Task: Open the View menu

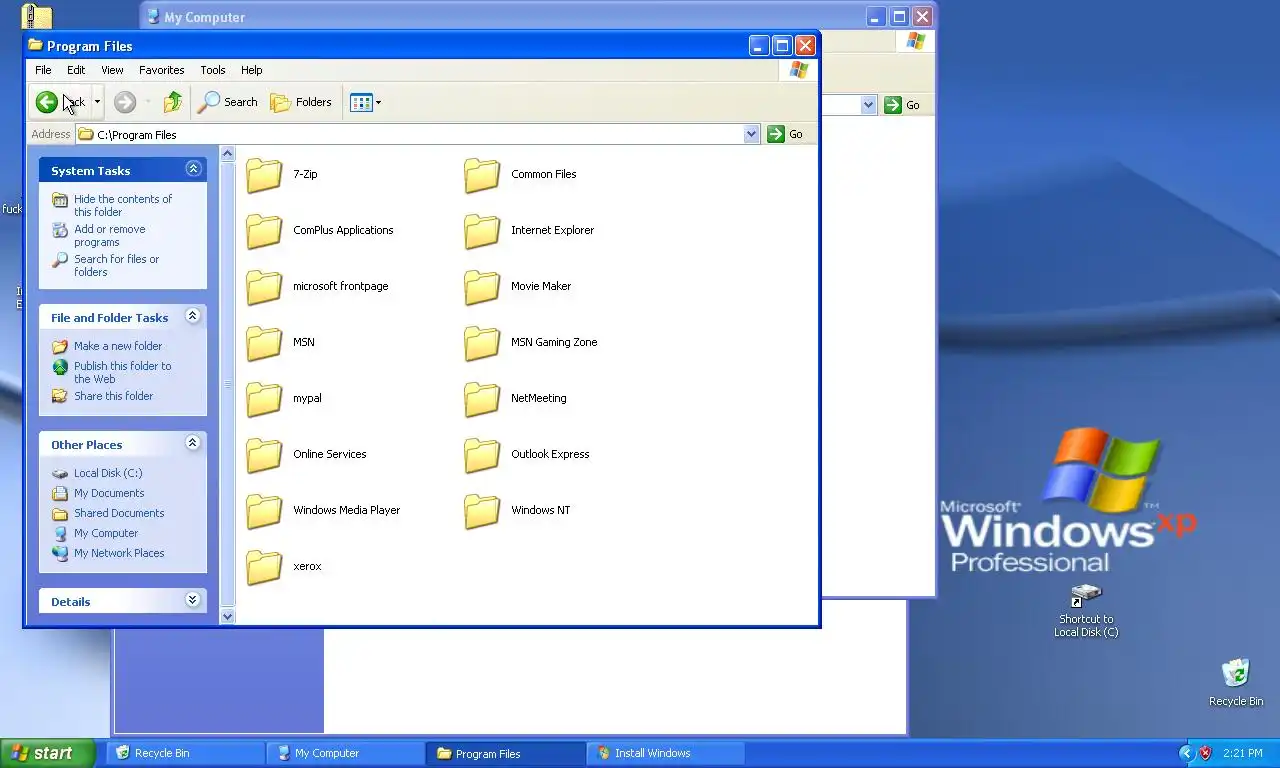Action: 112,70
